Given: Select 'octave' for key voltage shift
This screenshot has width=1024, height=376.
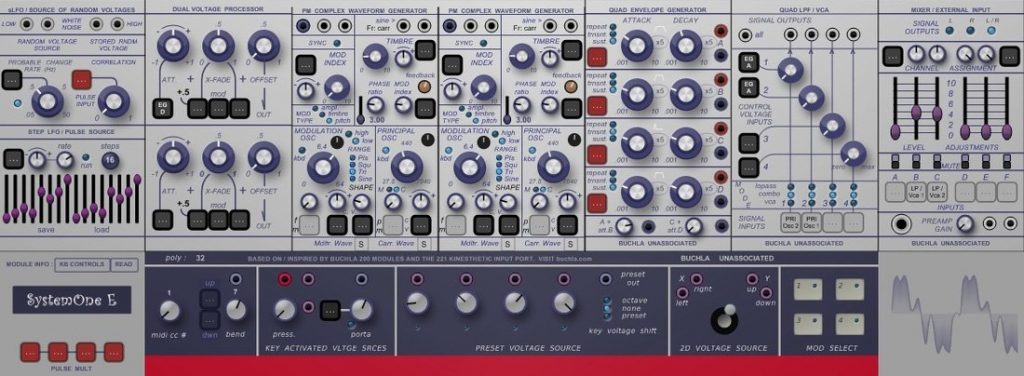Looking at the screenshot, I should (x=607, y=301).
